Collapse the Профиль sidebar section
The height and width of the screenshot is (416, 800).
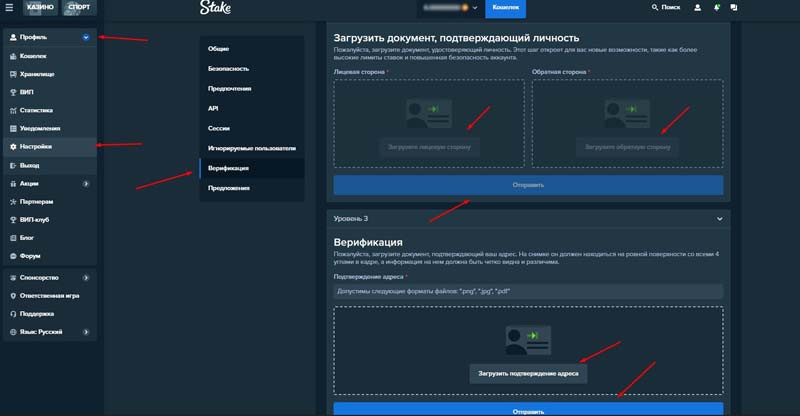(x=86, y=38)
